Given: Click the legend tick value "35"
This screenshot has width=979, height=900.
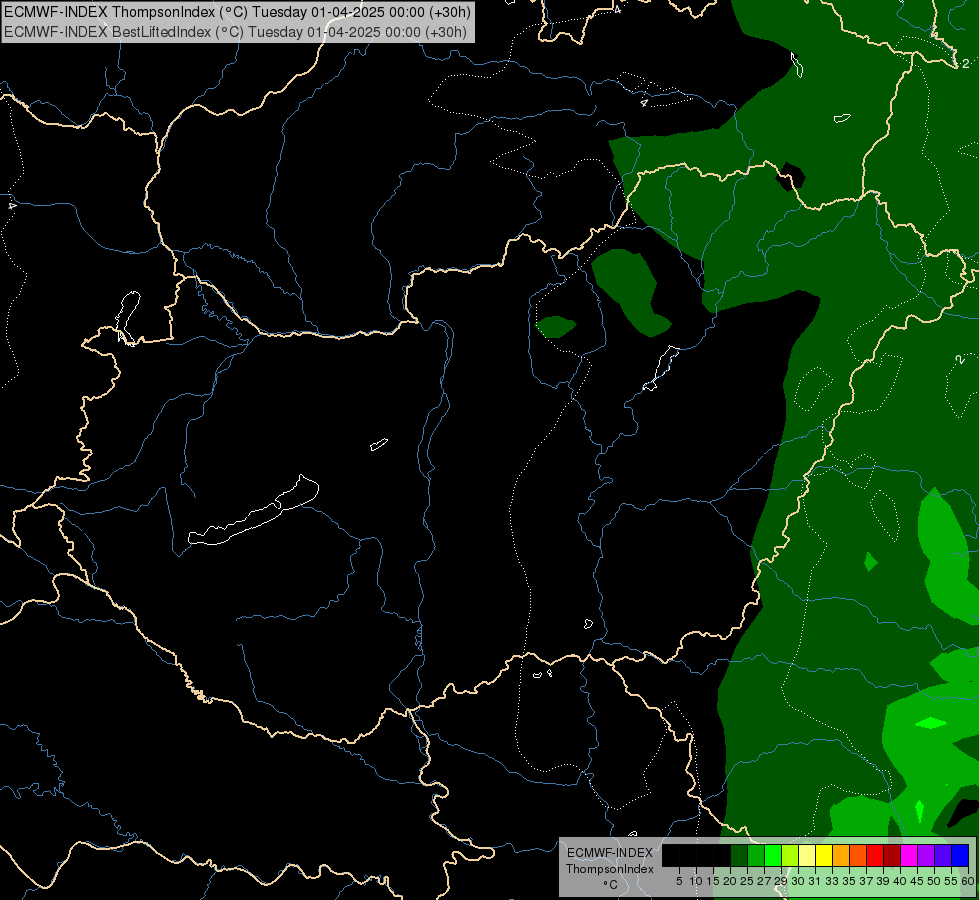Looking at the screenshot, I should pos(849,881).
